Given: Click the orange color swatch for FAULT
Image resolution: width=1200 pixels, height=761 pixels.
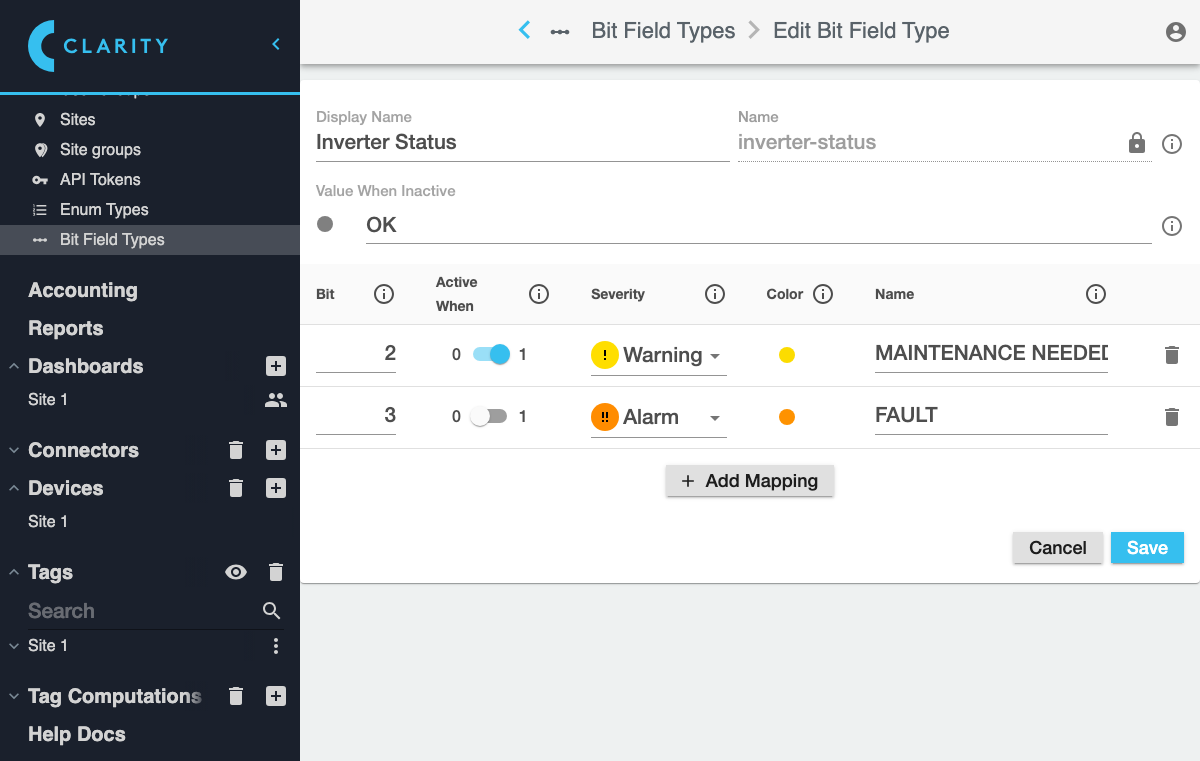Looking at the screenshot, I should coord(787,417).
